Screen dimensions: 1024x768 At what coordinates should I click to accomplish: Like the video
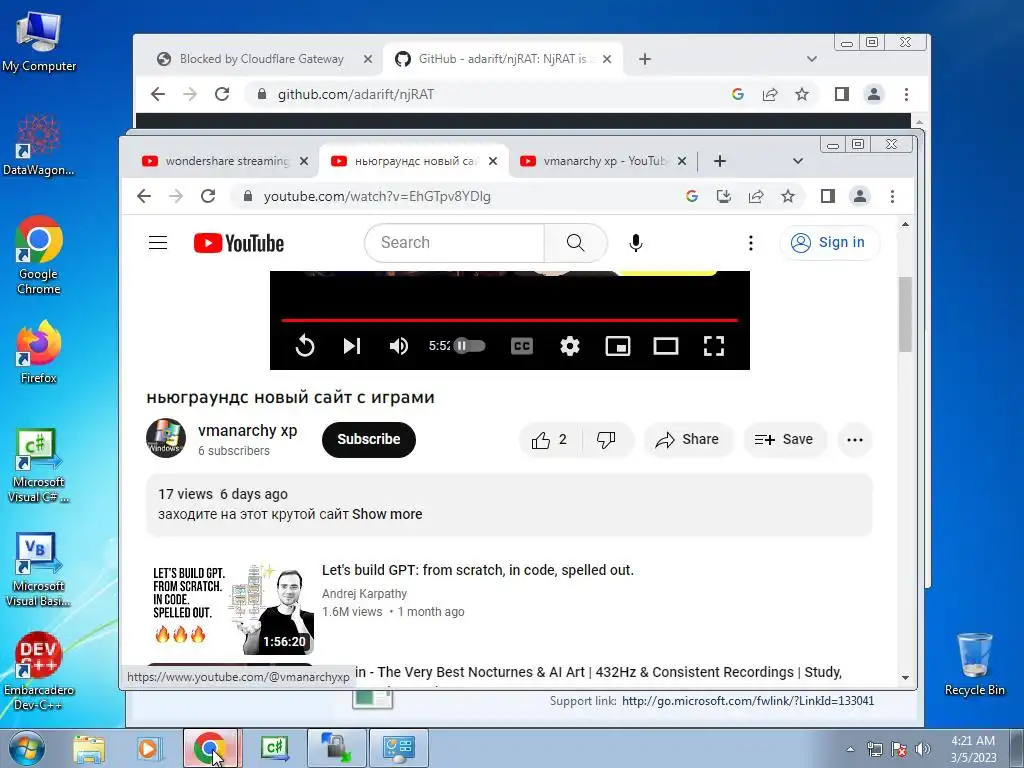pyautogui.click(x=549, y=440)
